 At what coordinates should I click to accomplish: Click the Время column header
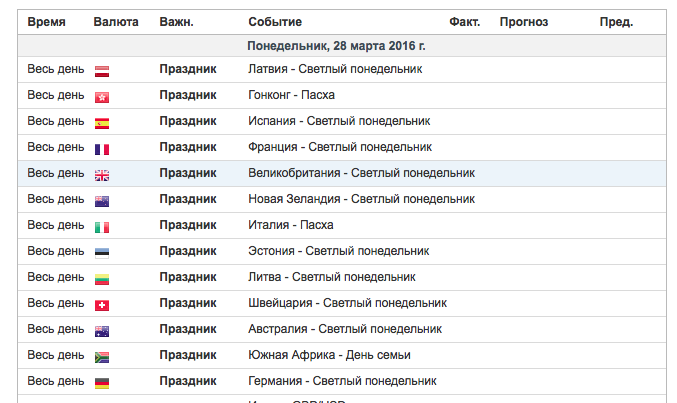(47, 22)
